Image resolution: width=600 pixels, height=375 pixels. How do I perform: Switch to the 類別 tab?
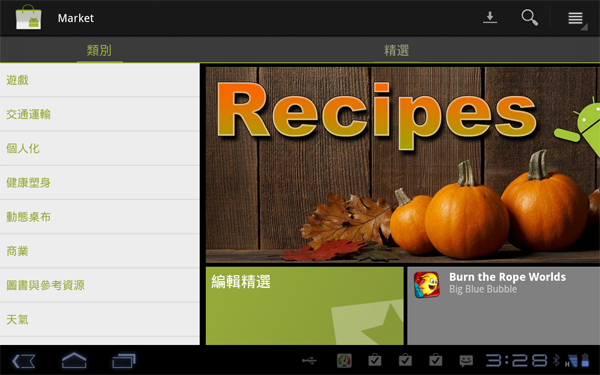pyautogui.click(x=99, y=50)
